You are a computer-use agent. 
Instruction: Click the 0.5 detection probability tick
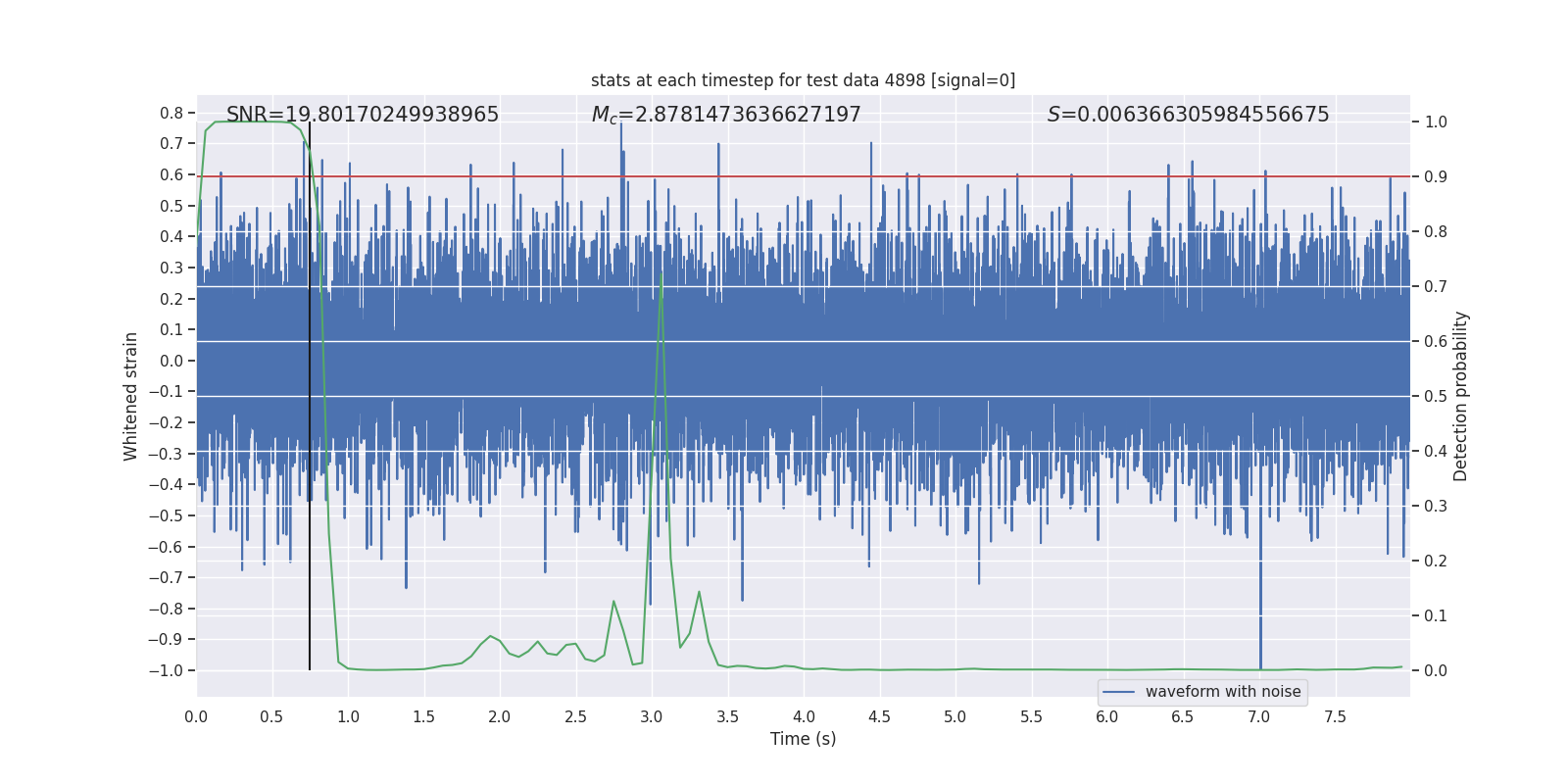1436,397
